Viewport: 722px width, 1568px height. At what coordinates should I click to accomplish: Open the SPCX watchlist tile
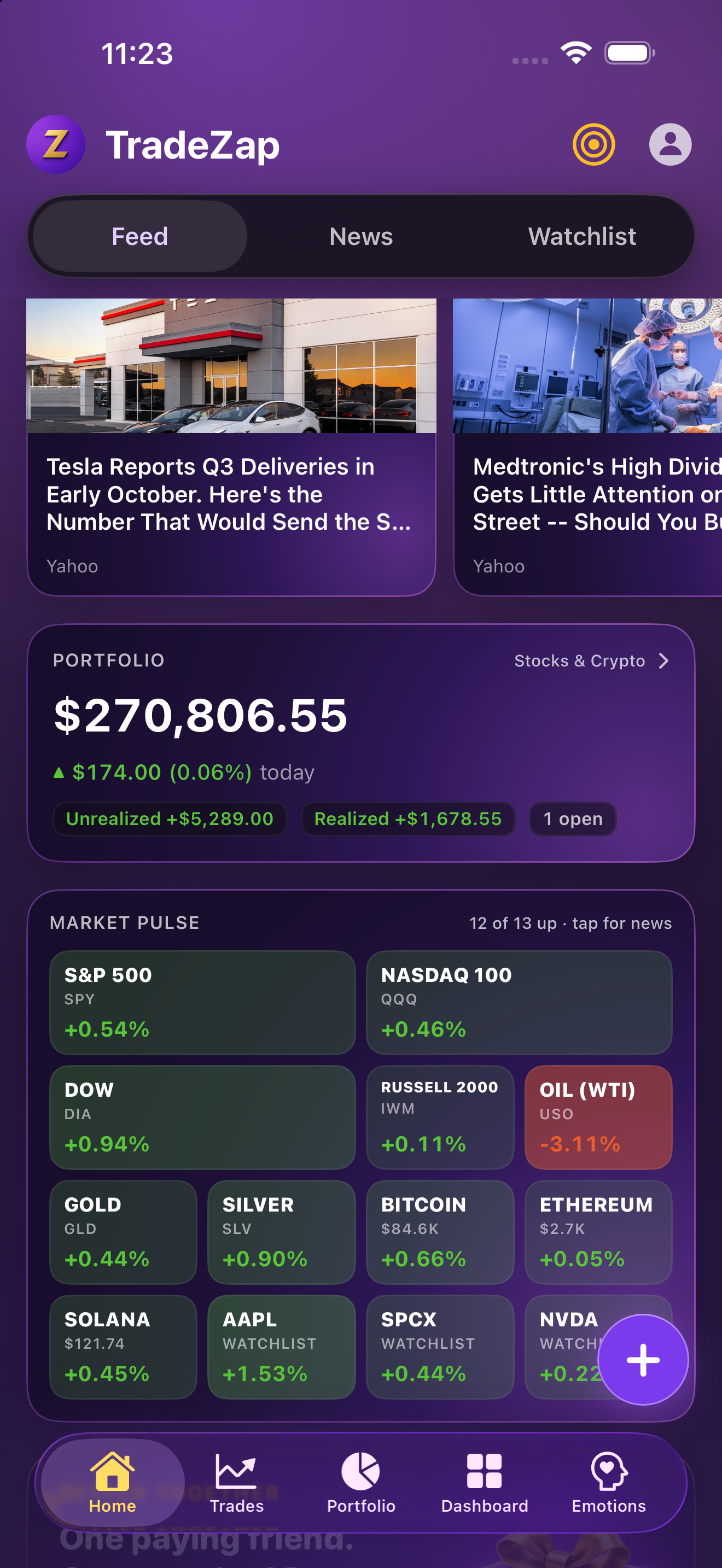(x=440, y=1347)
